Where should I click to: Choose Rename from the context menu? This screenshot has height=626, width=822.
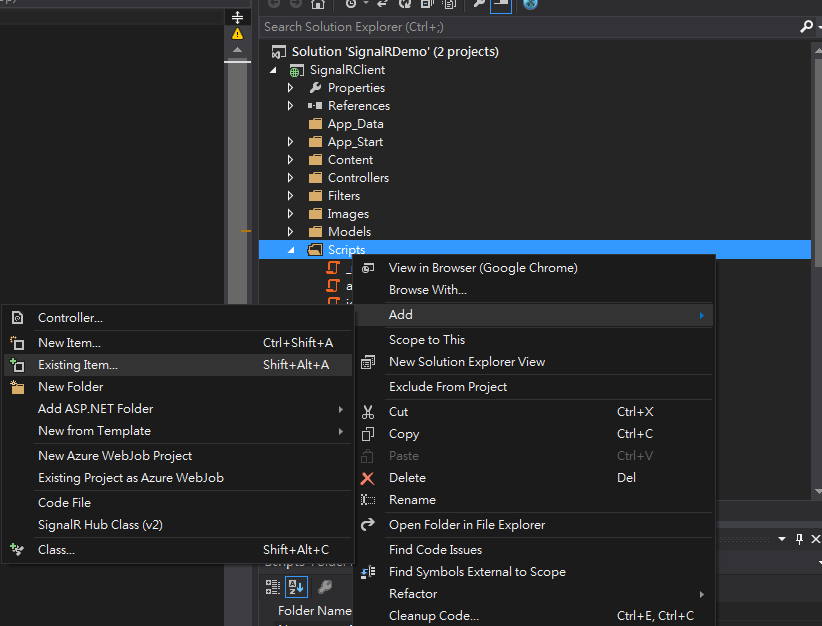[534, 500]
